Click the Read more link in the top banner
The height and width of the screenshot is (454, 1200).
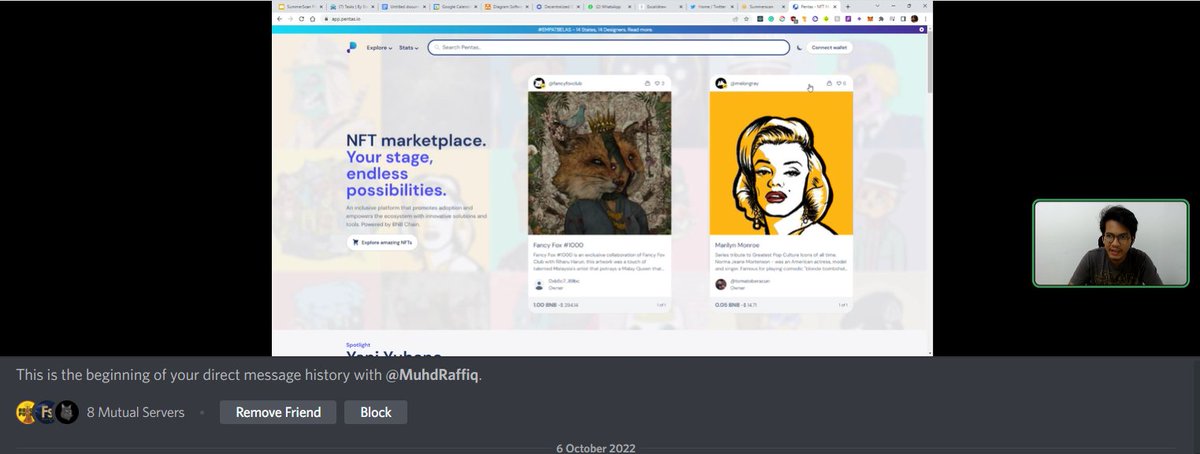(642, 30)
